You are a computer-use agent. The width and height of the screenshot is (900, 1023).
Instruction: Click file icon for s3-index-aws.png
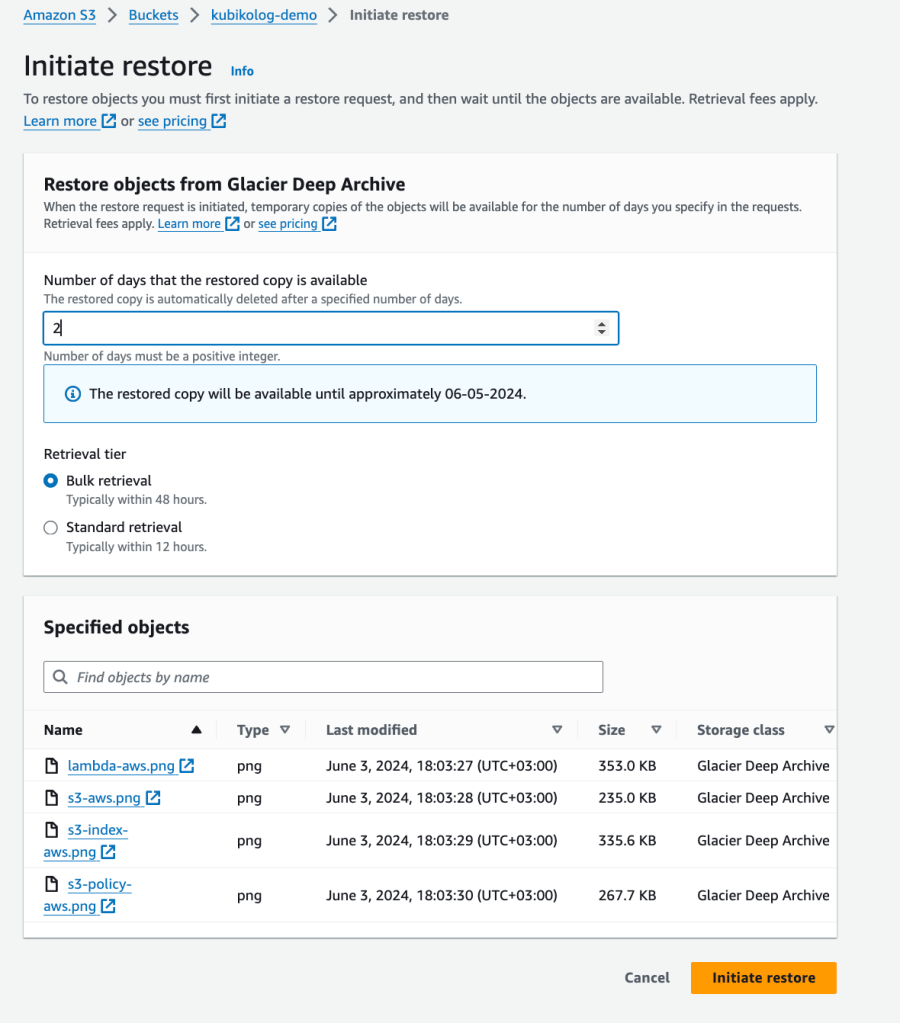(52, 830)
